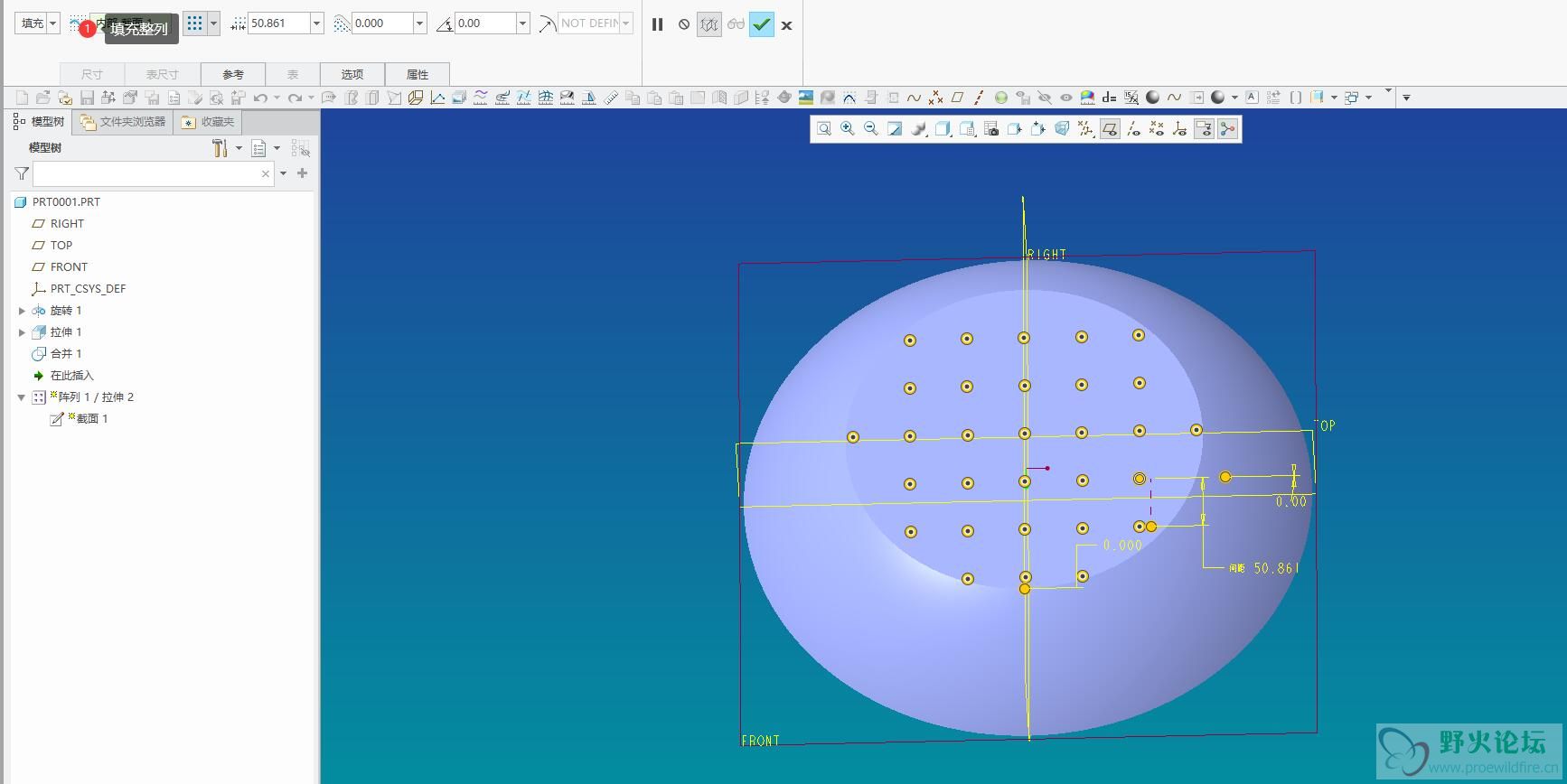
Task: Toggle the unattached geometry preview icon
Action: 709,24
